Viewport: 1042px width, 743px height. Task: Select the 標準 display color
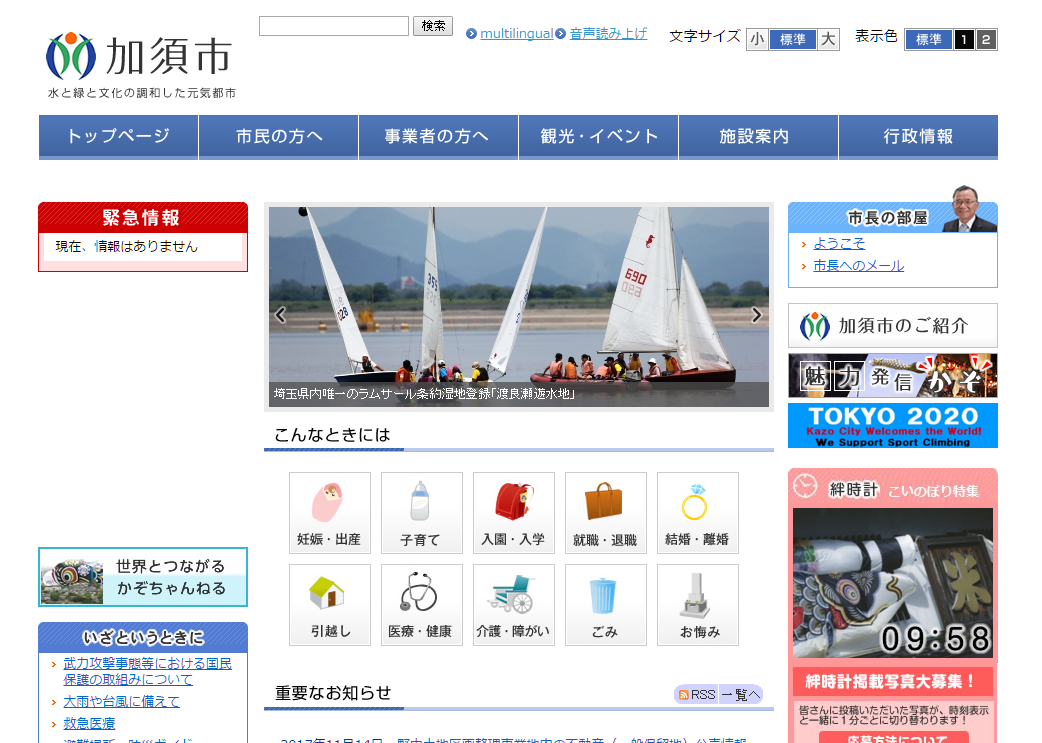coord(928,39)
